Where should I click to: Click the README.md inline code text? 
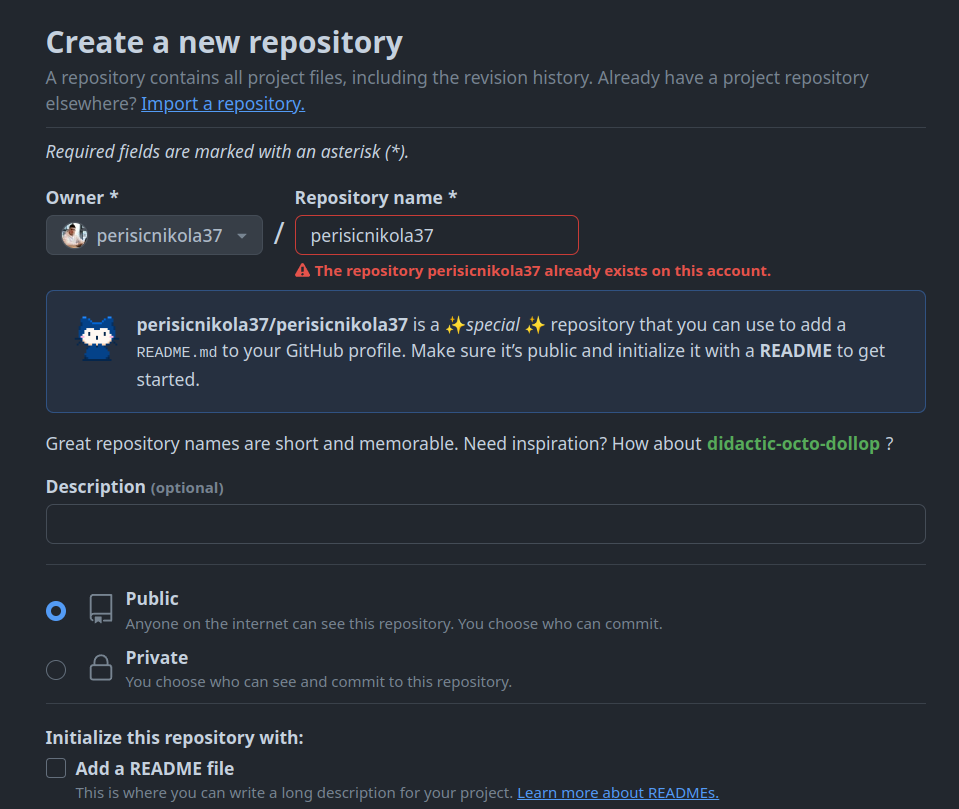165,351
